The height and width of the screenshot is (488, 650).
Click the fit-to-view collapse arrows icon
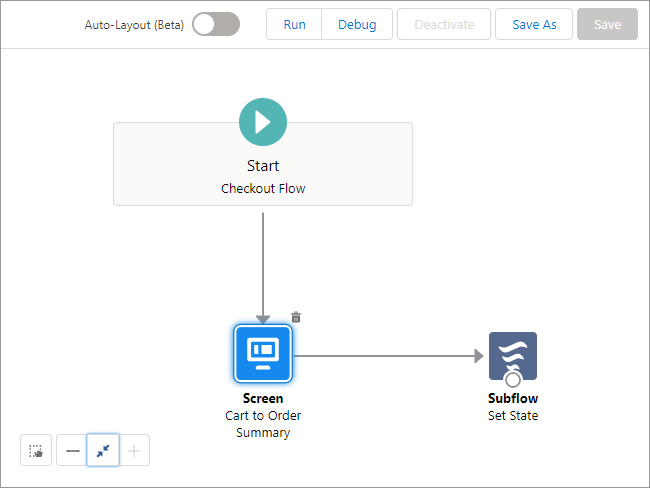(x=103, y=451)
